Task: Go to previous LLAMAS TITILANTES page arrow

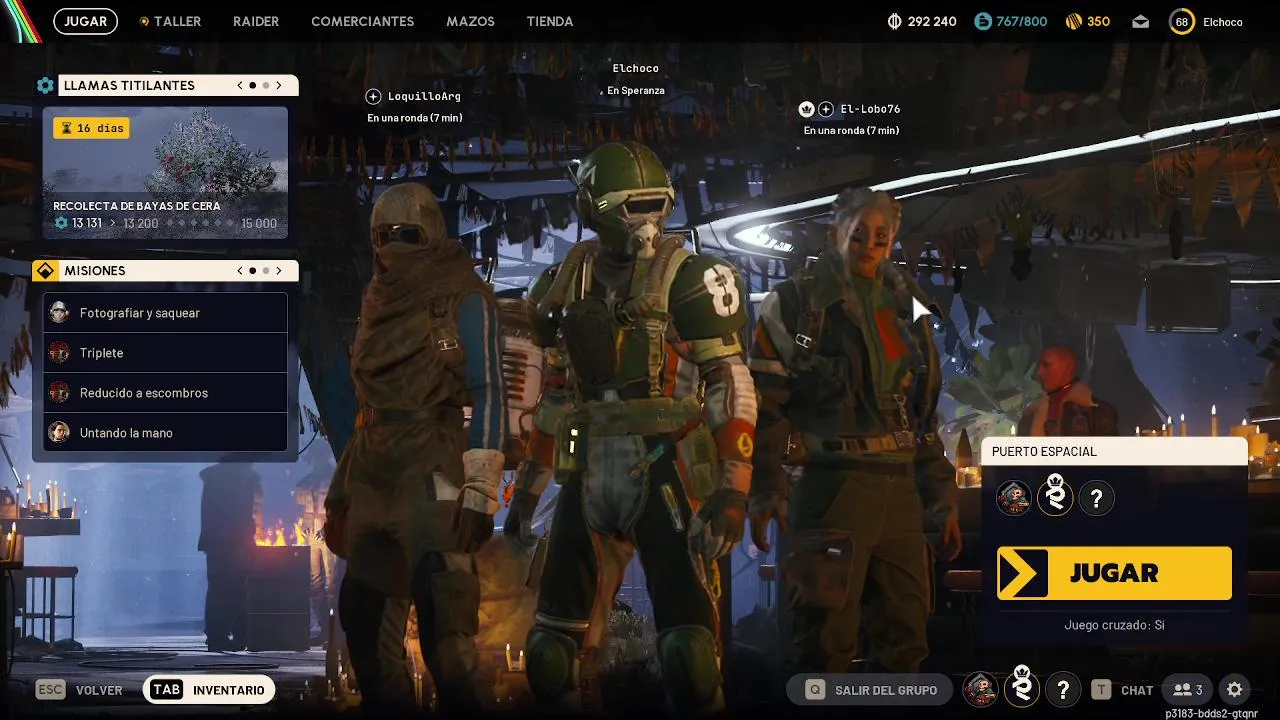Action: pyautogui.click(x=240, y=85)
